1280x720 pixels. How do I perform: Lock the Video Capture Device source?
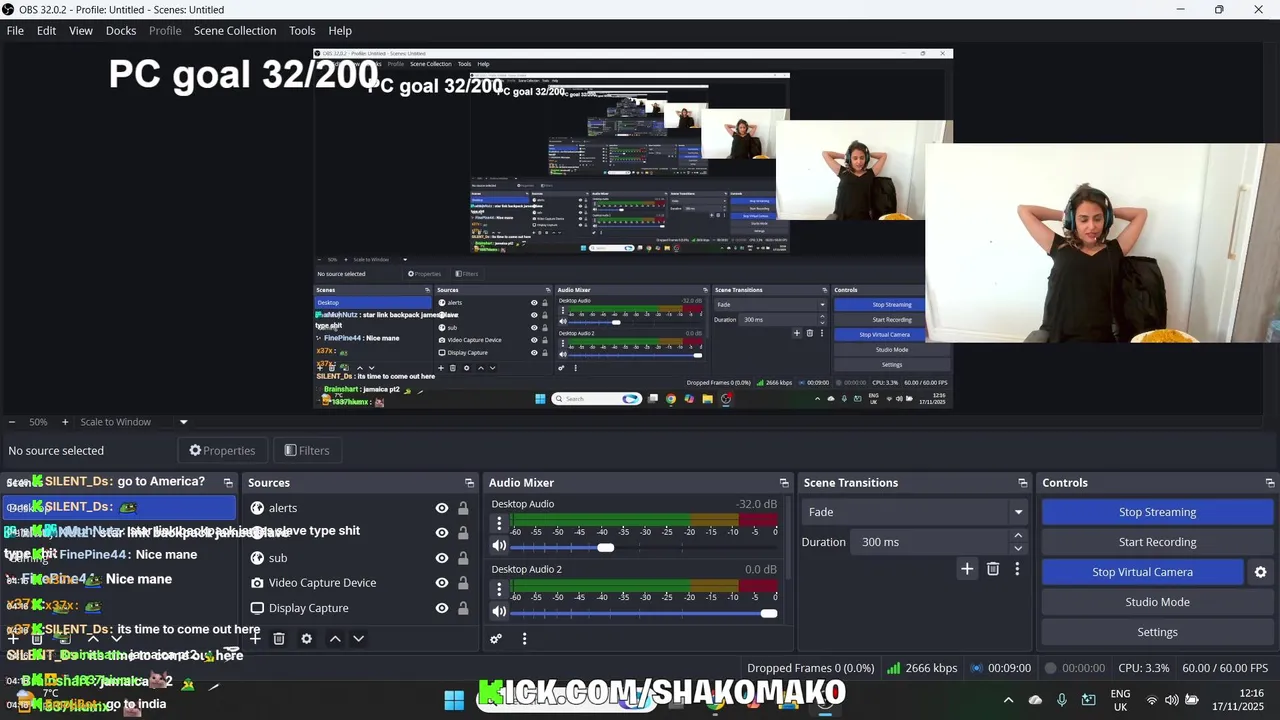click(463, 583)
